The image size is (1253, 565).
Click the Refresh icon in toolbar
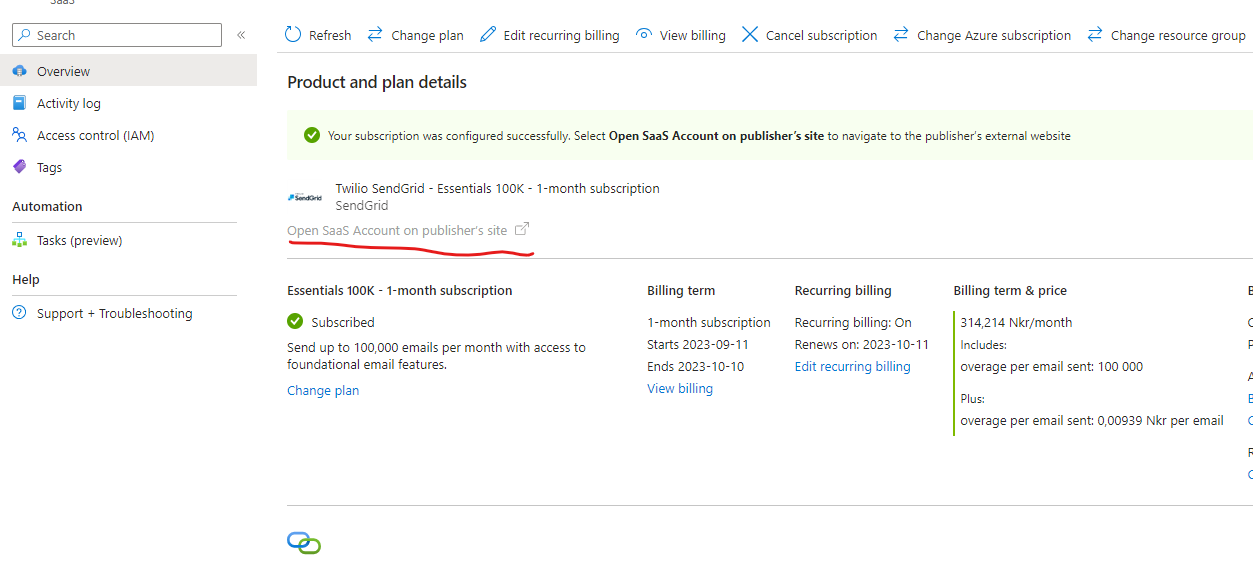click(293, 35)
